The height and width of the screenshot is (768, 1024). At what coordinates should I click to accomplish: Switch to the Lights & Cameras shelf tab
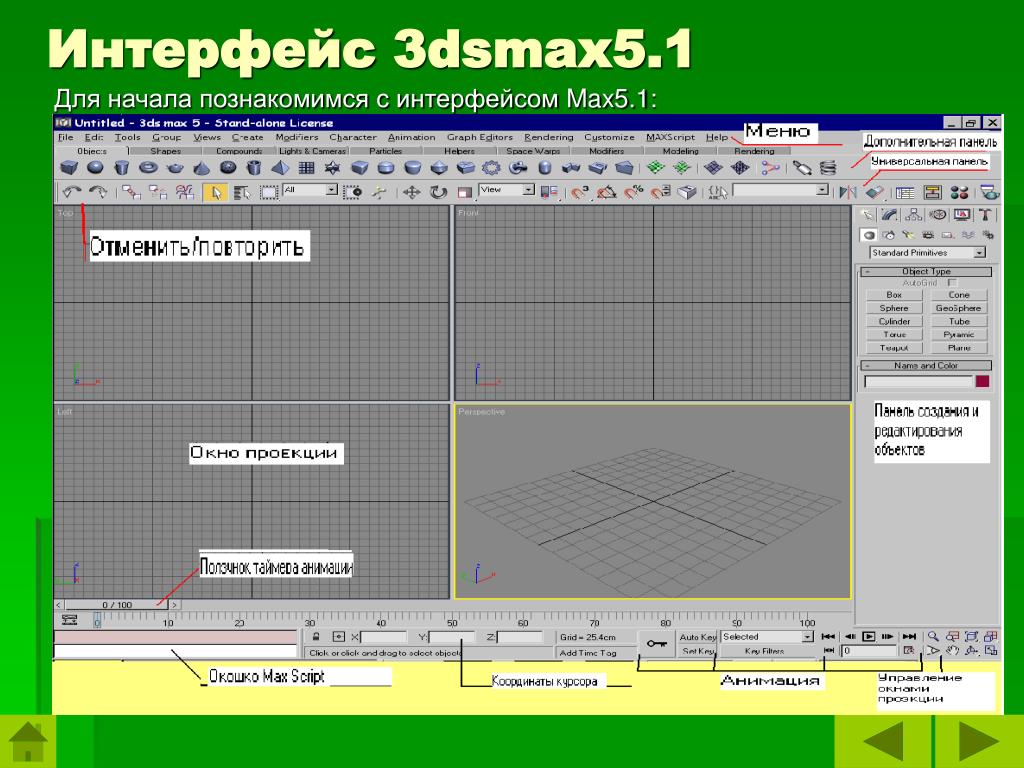[313, 151]
